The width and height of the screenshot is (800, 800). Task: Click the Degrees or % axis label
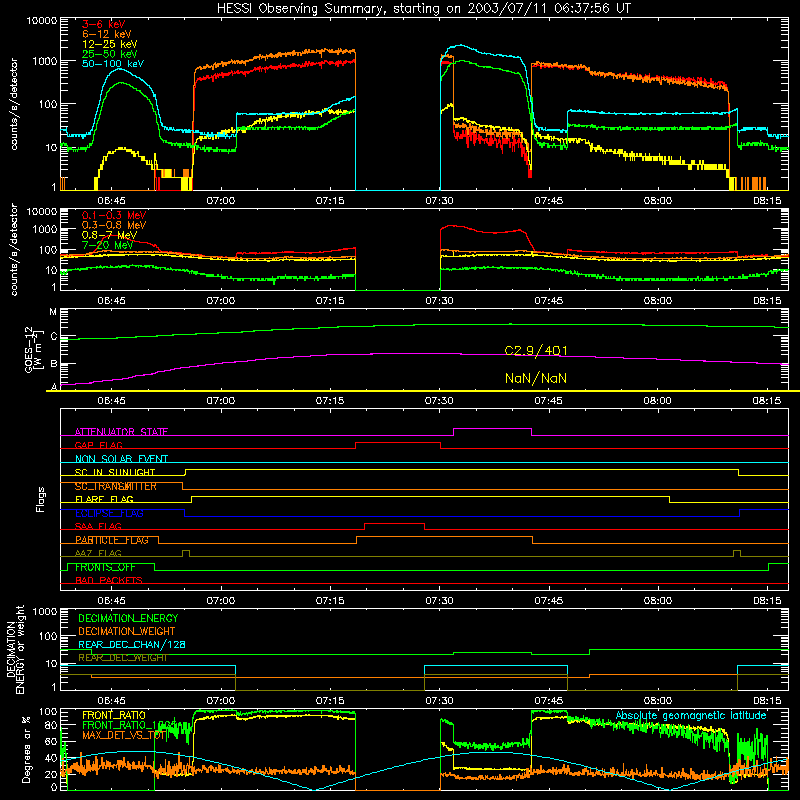(26, 749)
